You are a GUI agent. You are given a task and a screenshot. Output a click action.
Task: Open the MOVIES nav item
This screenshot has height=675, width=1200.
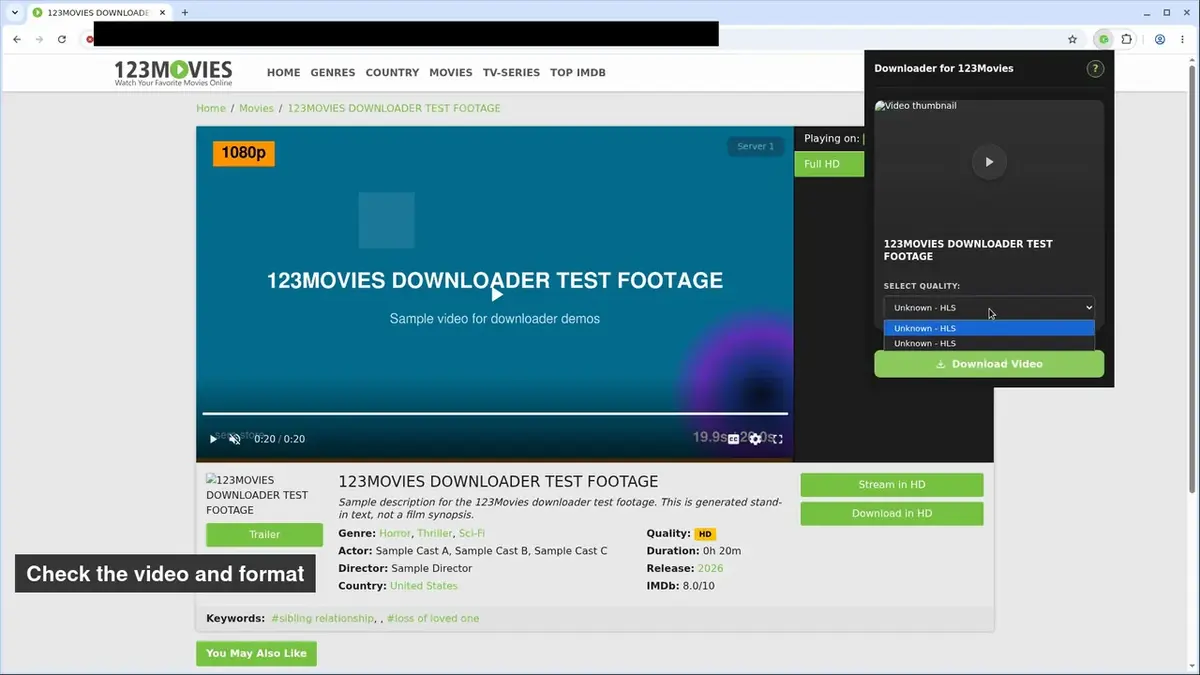point(451,72)
